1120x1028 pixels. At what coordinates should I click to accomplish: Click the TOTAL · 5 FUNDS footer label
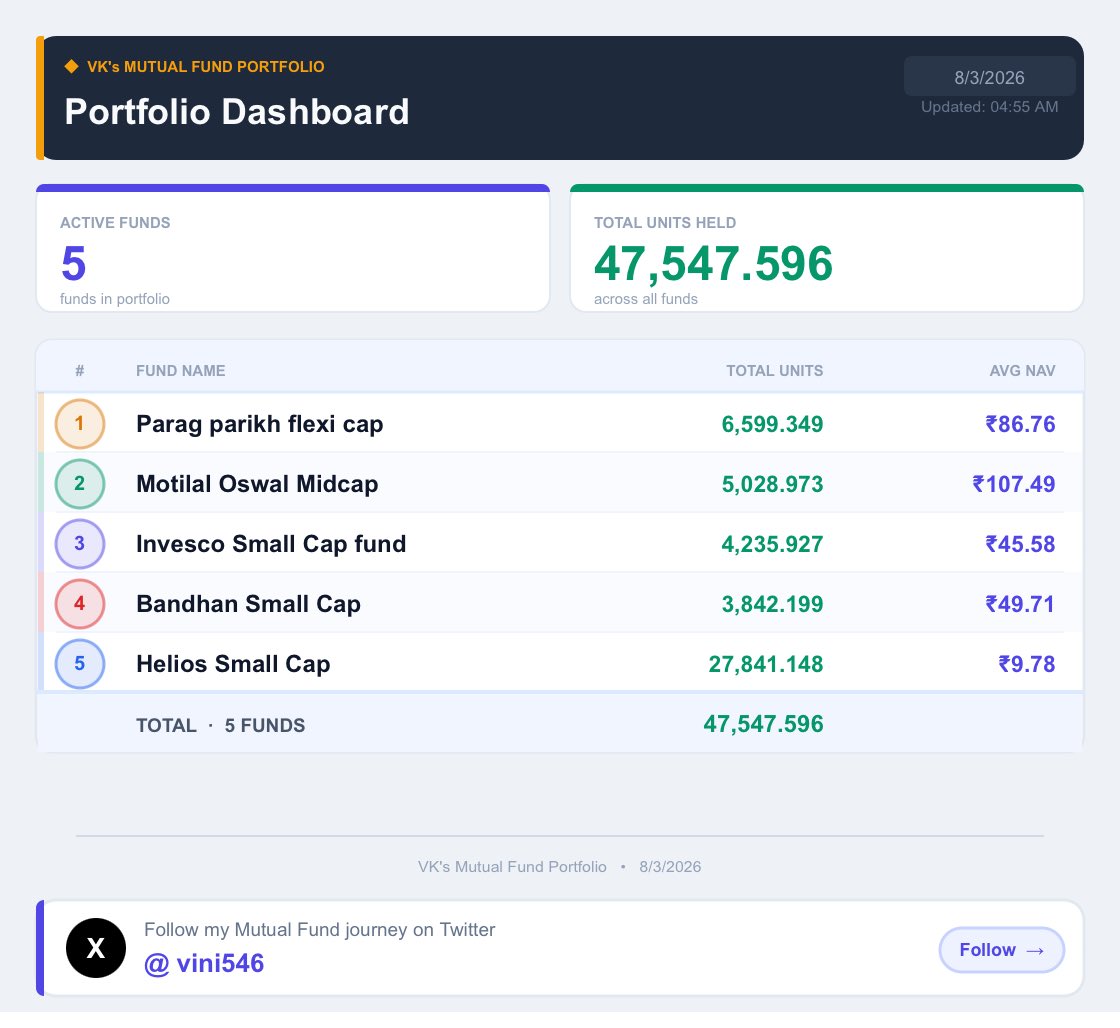click(221, 725)
